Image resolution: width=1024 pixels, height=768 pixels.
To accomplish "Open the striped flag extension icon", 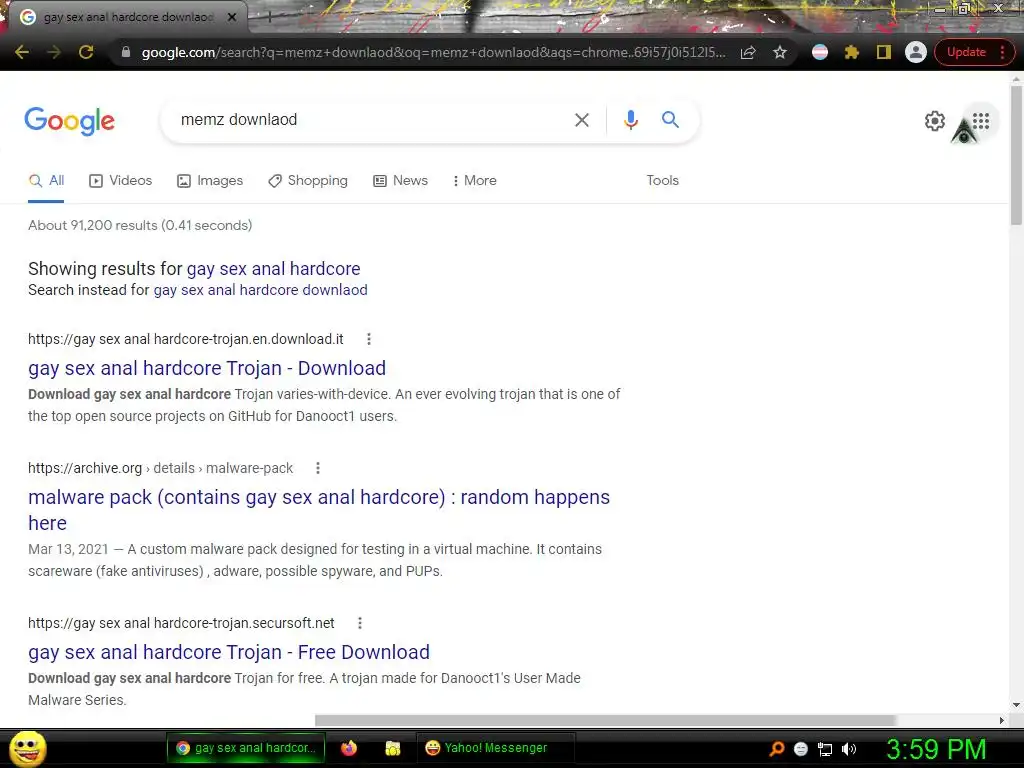I will coord(820,52).
